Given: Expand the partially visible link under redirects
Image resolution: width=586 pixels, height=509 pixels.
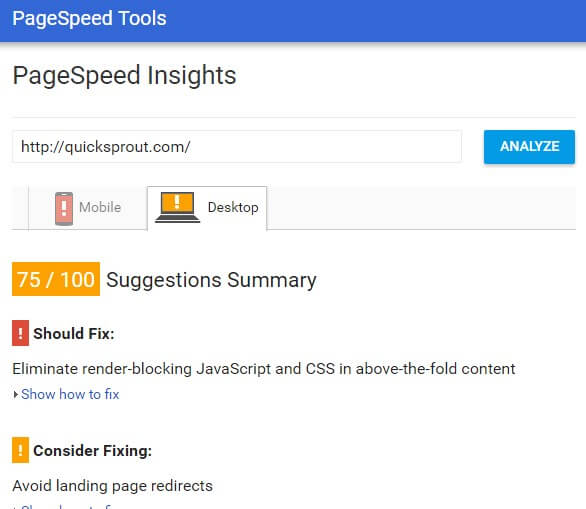Looking at the screenshot, I should (67, 506).
